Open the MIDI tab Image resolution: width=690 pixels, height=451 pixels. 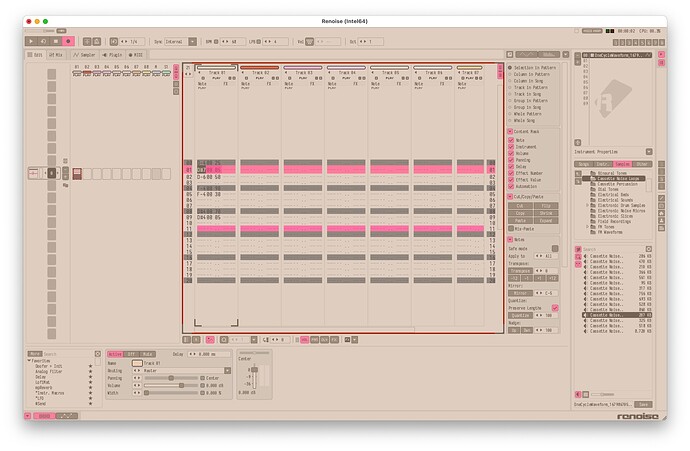[x=136, y=55]
